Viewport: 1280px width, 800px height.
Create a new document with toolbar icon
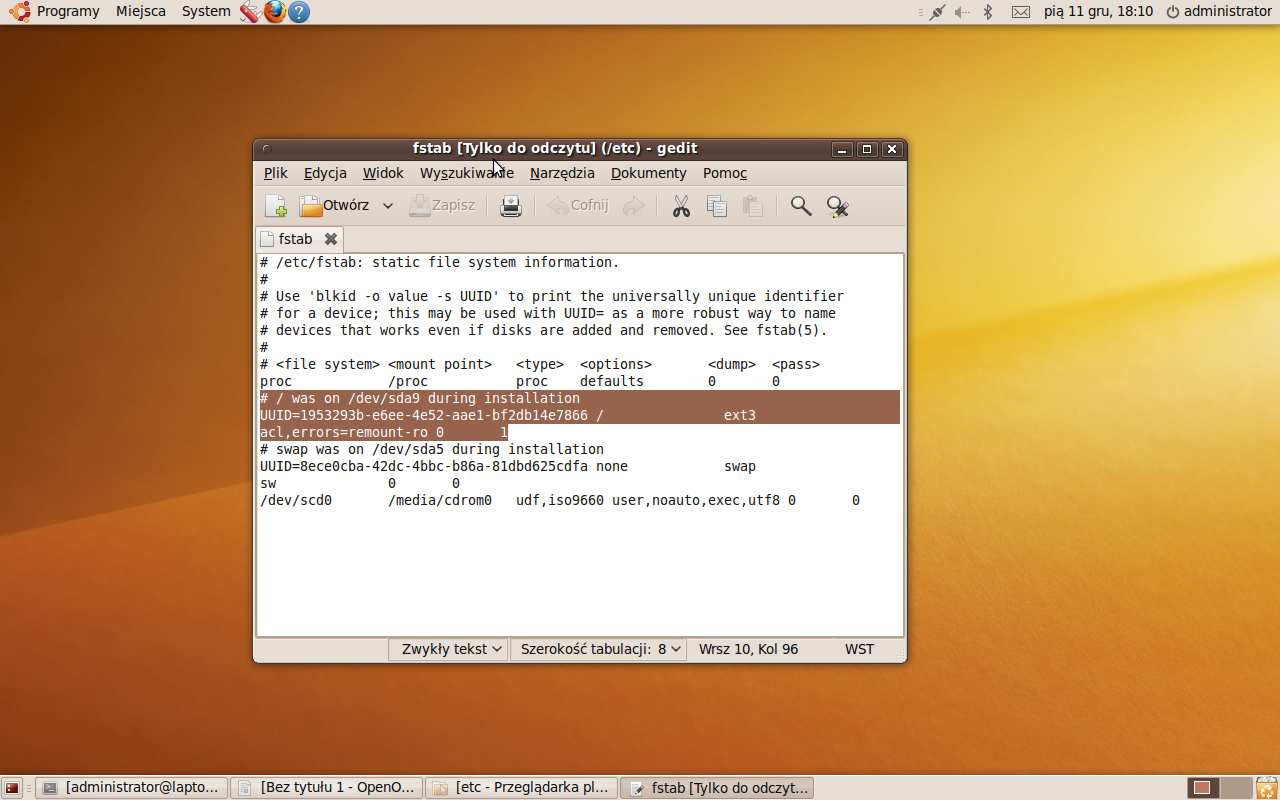[x=275, y=206]
